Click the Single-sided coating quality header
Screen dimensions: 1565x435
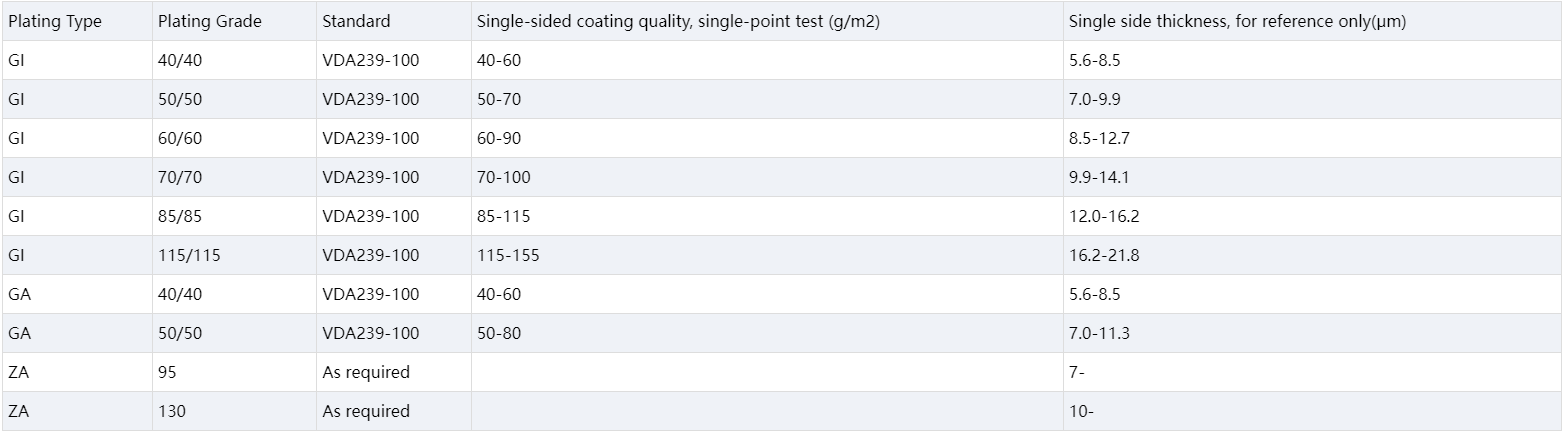coord(678,21)
